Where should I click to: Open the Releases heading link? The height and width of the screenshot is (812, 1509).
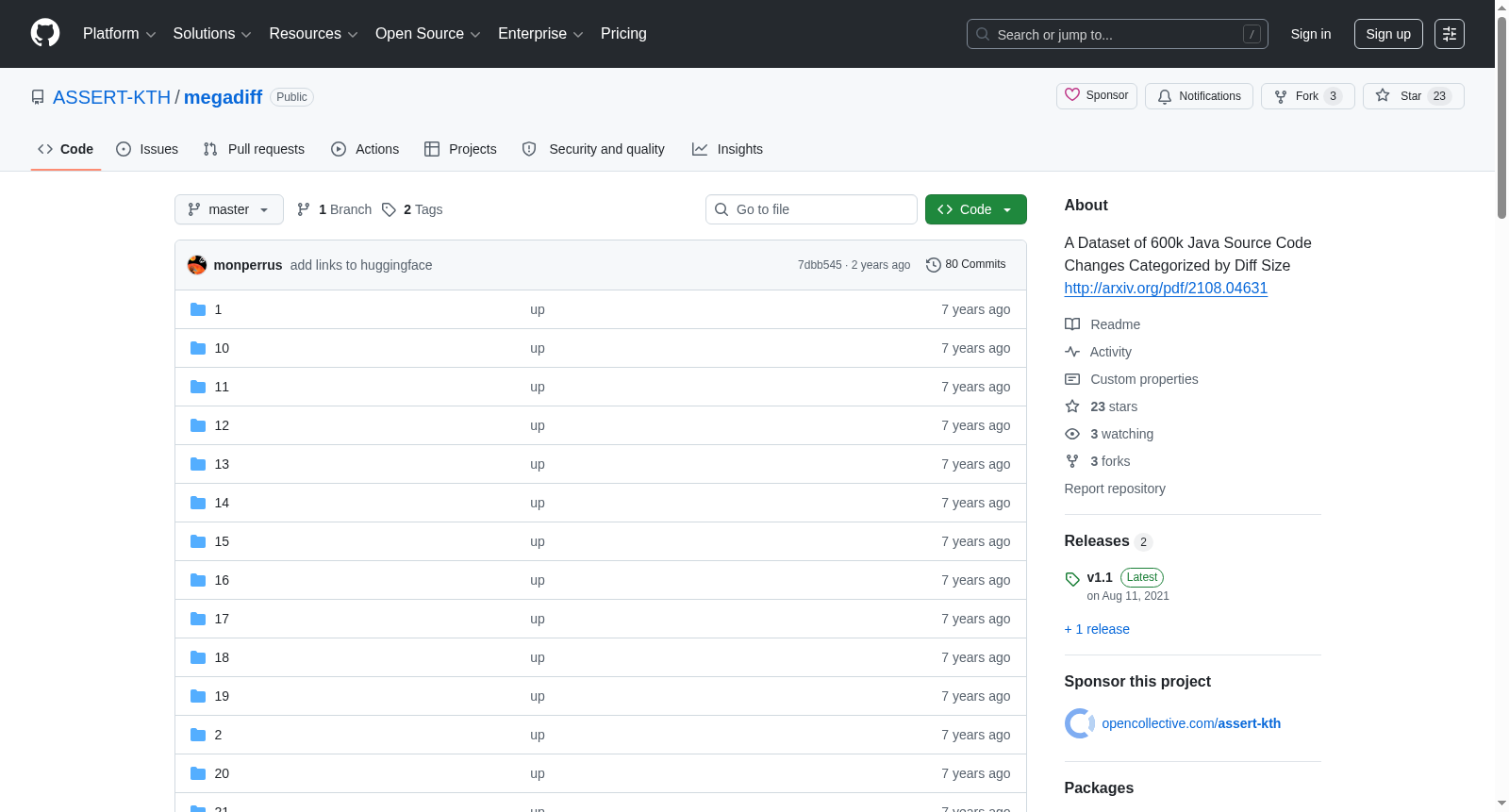click(1108, 541)
